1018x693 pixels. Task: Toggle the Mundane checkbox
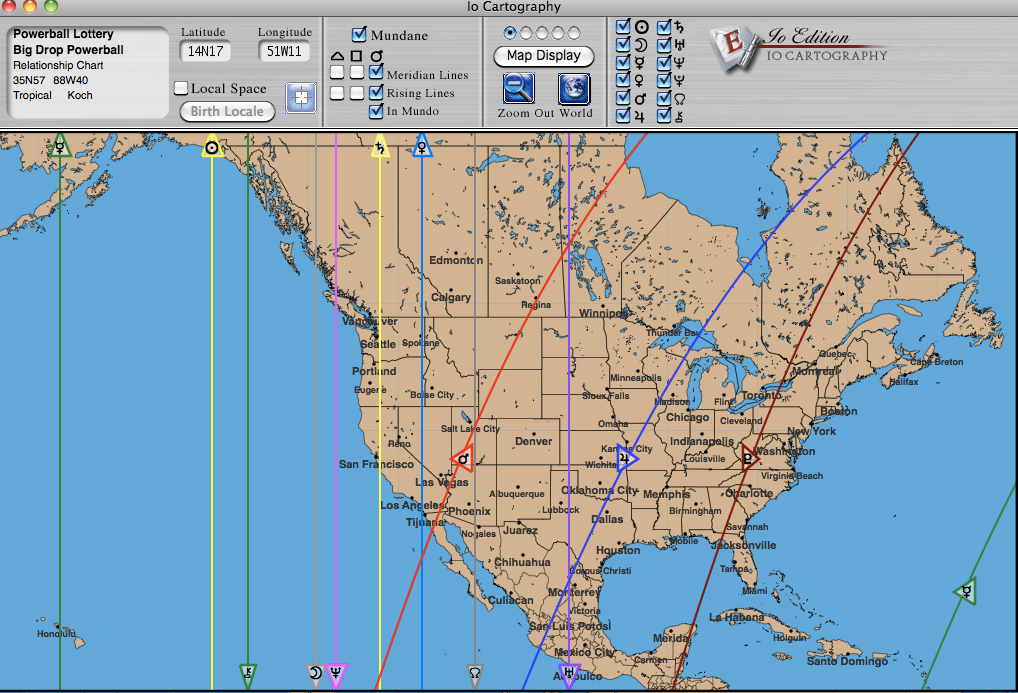[358, 34]
